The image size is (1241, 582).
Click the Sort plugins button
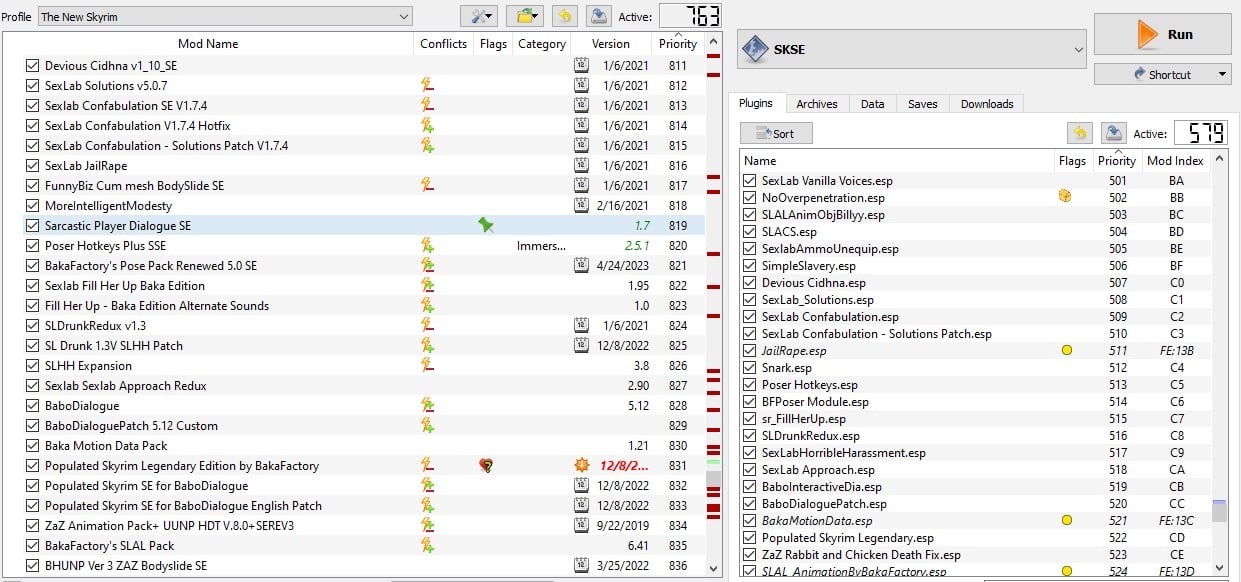pyautogui.click(x=776, y=133)
